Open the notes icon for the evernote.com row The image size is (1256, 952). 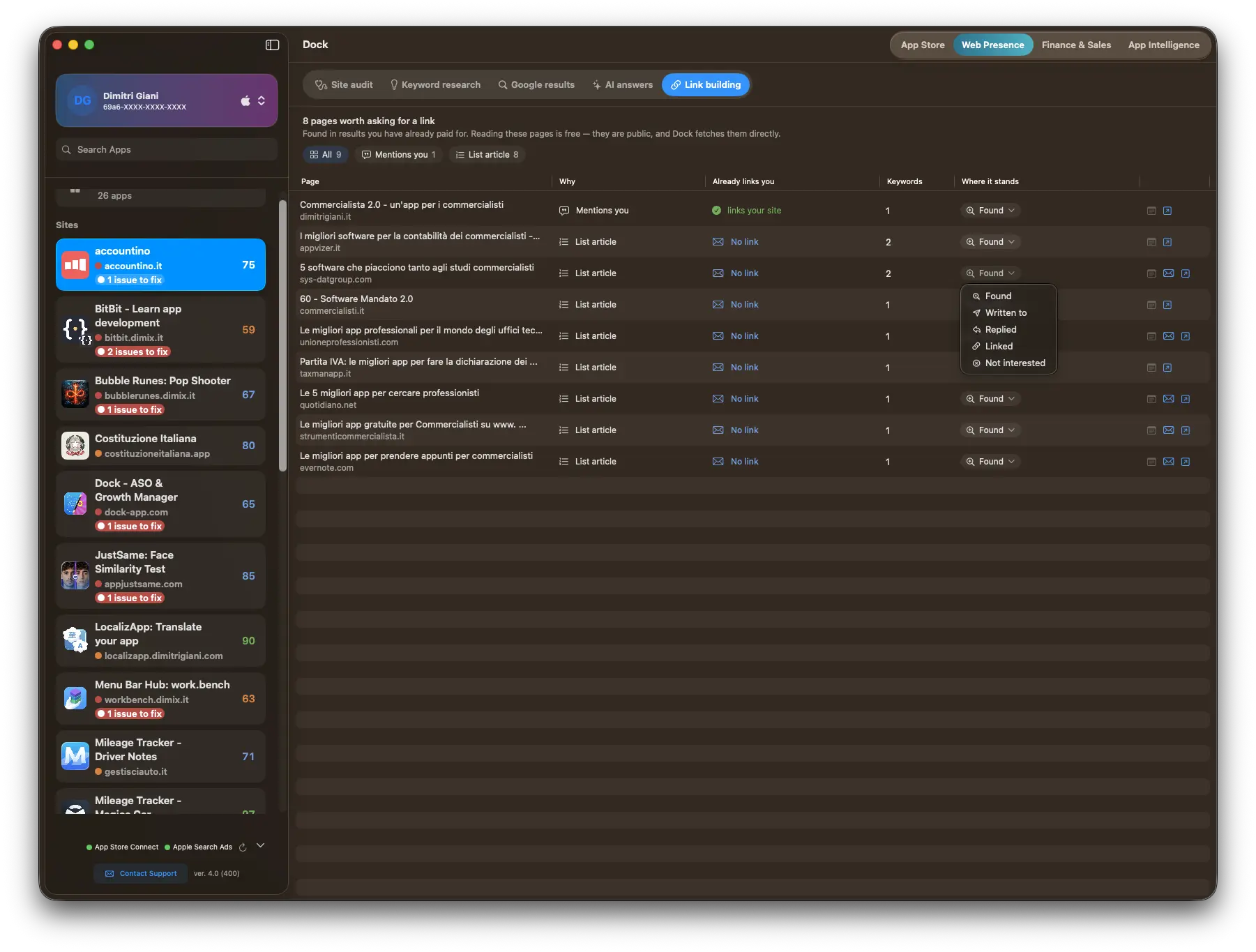click(1151, 462)
